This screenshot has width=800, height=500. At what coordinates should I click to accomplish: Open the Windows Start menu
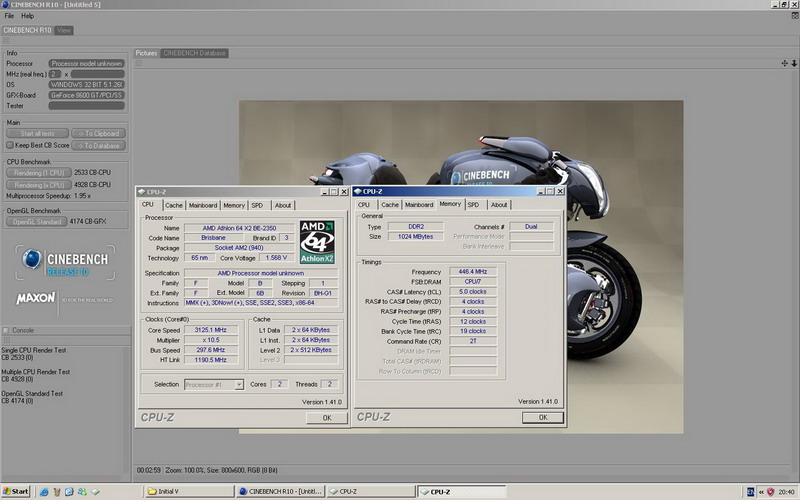pyautogui.click(x=16, y=492)
